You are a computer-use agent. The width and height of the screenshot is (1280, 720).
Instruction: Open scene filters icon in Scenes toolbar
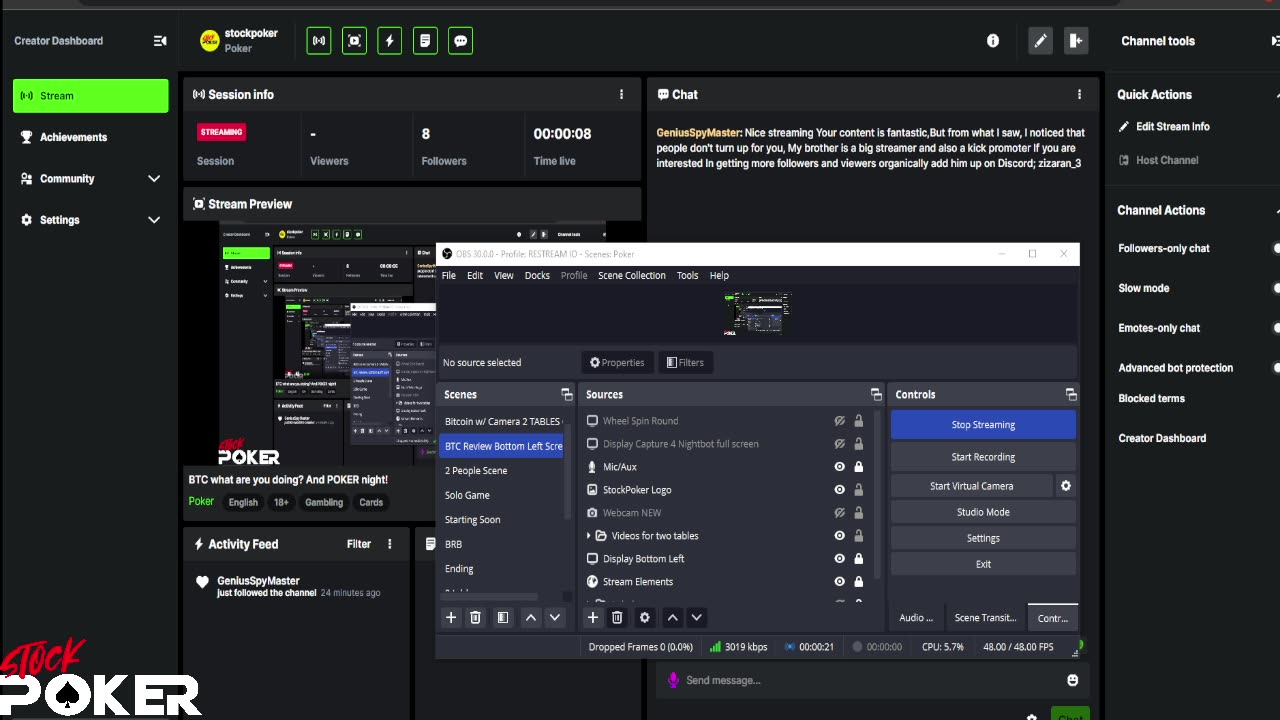click(503, 617)
